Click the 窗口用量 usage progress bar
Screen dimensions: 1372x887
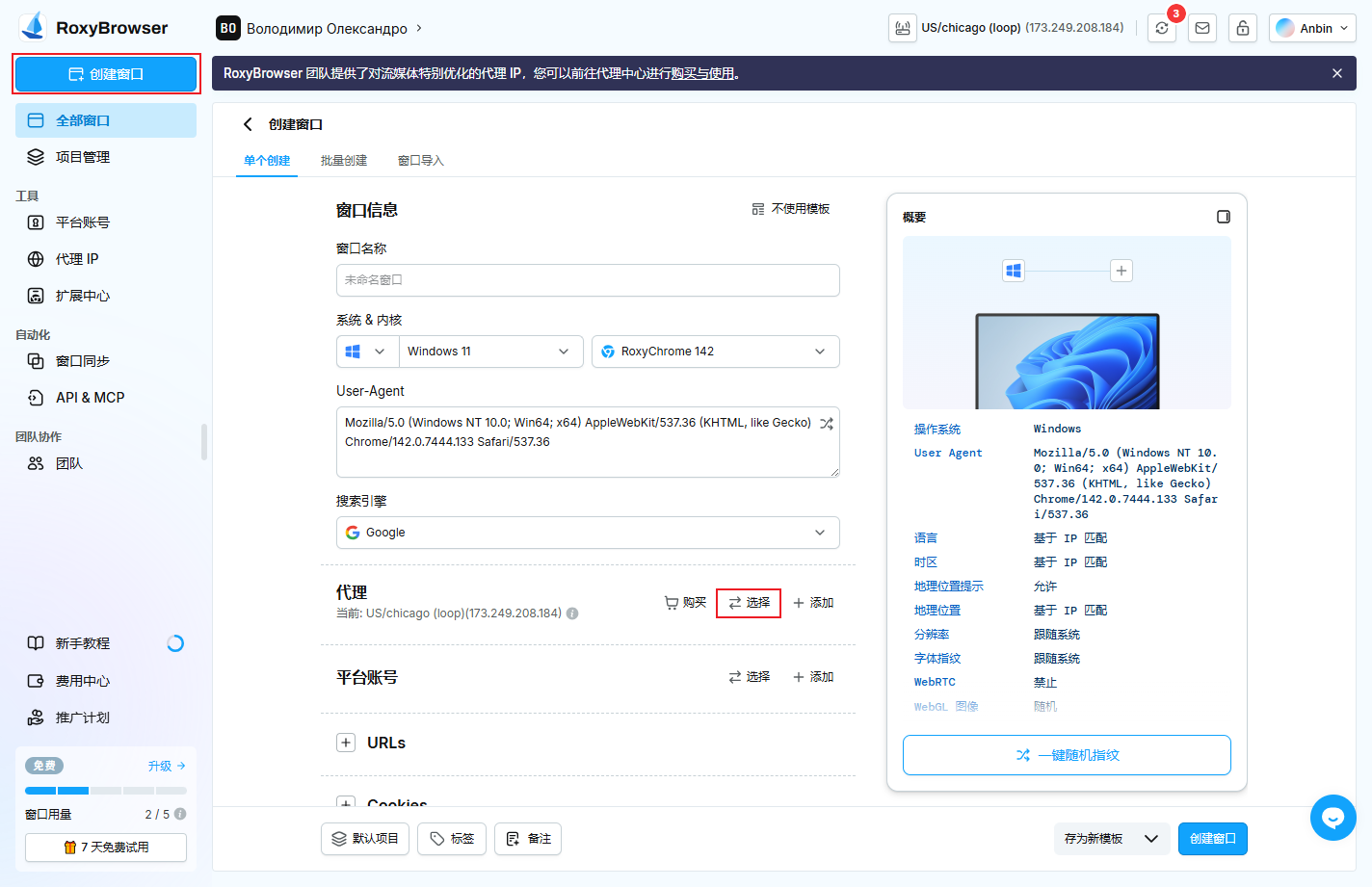[105, 791]
